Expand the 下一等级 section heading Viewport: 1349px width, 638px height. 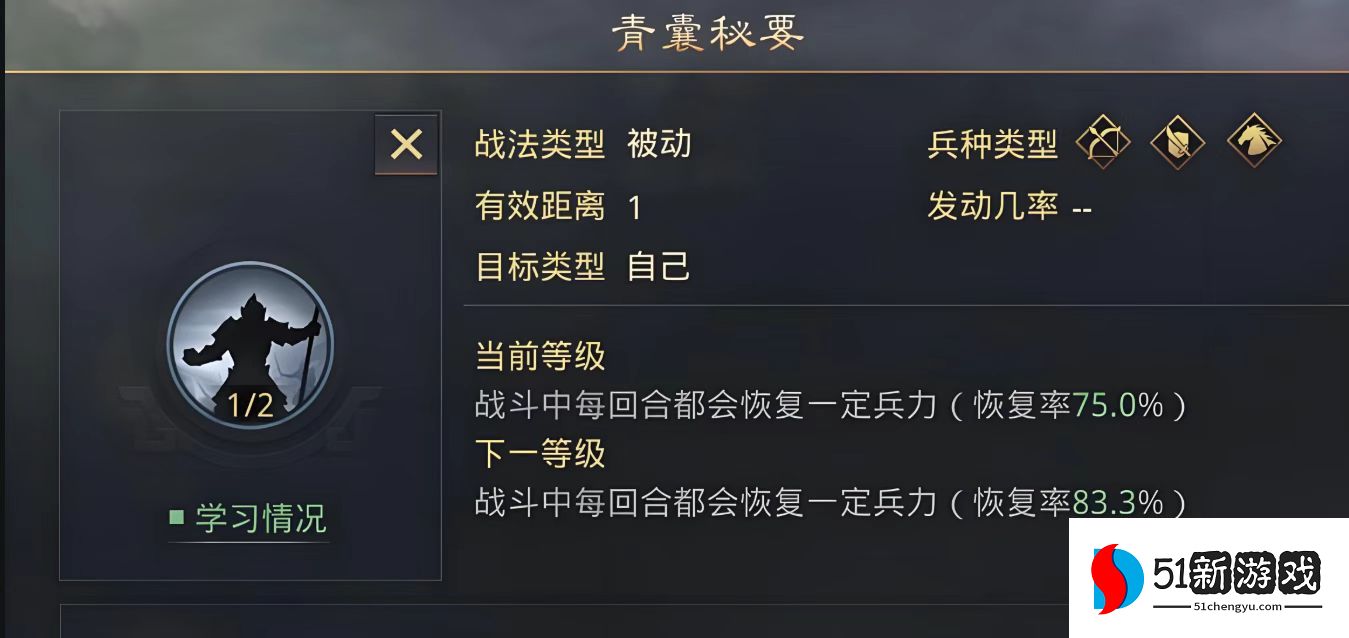[538, 455]
